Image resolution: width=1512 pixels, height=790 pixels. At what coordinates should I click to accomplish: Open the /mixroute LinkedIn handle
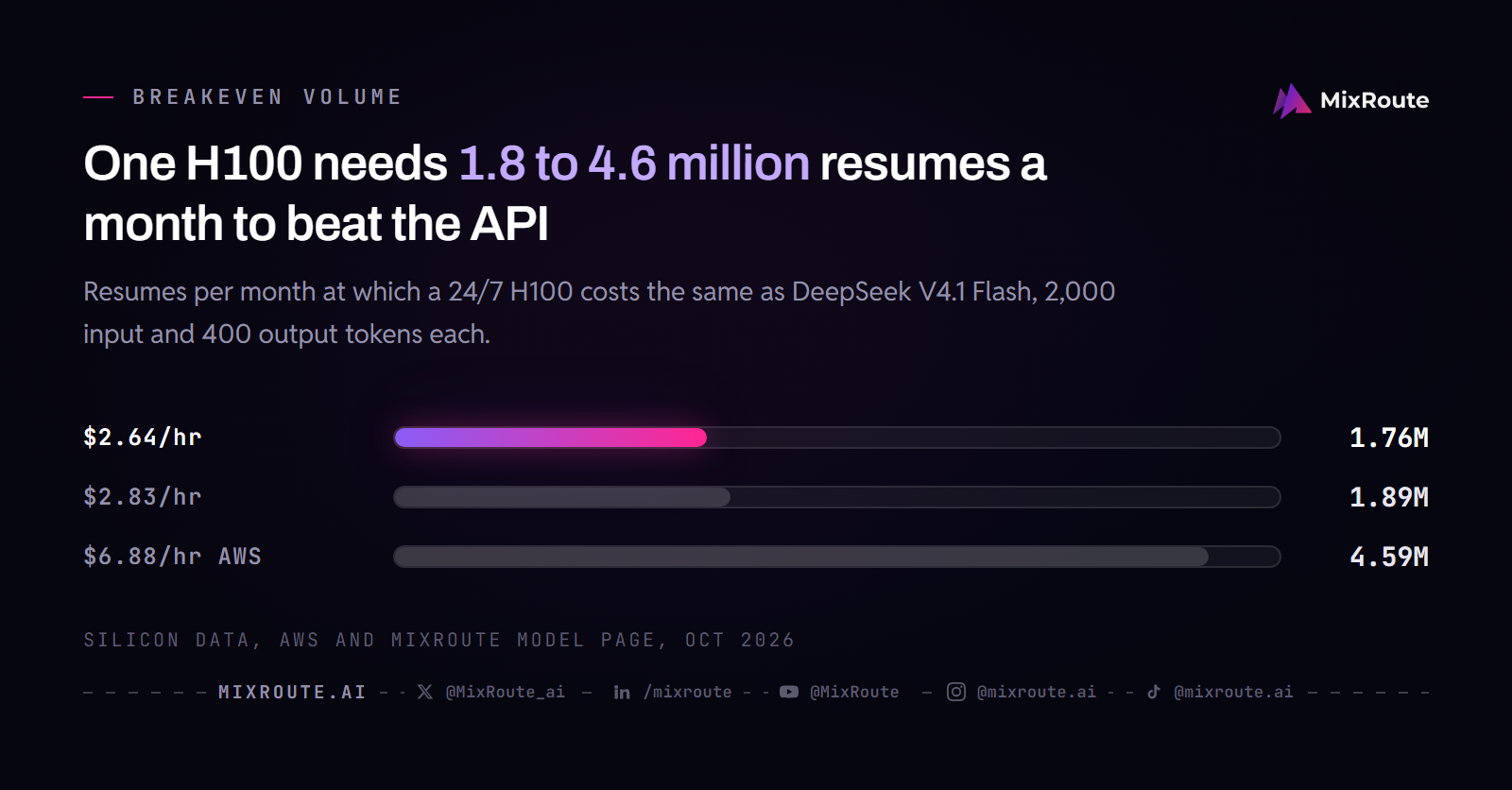[x=688, y=692]
